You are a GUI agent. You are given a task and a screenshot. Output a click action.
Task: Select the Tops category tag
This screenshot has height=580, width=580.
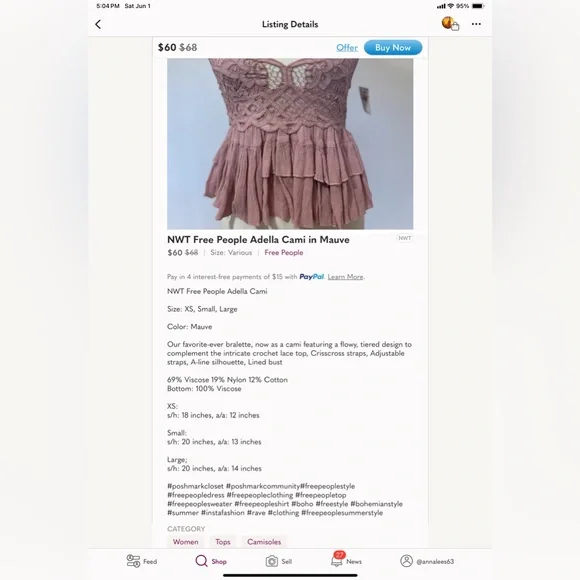223,542
